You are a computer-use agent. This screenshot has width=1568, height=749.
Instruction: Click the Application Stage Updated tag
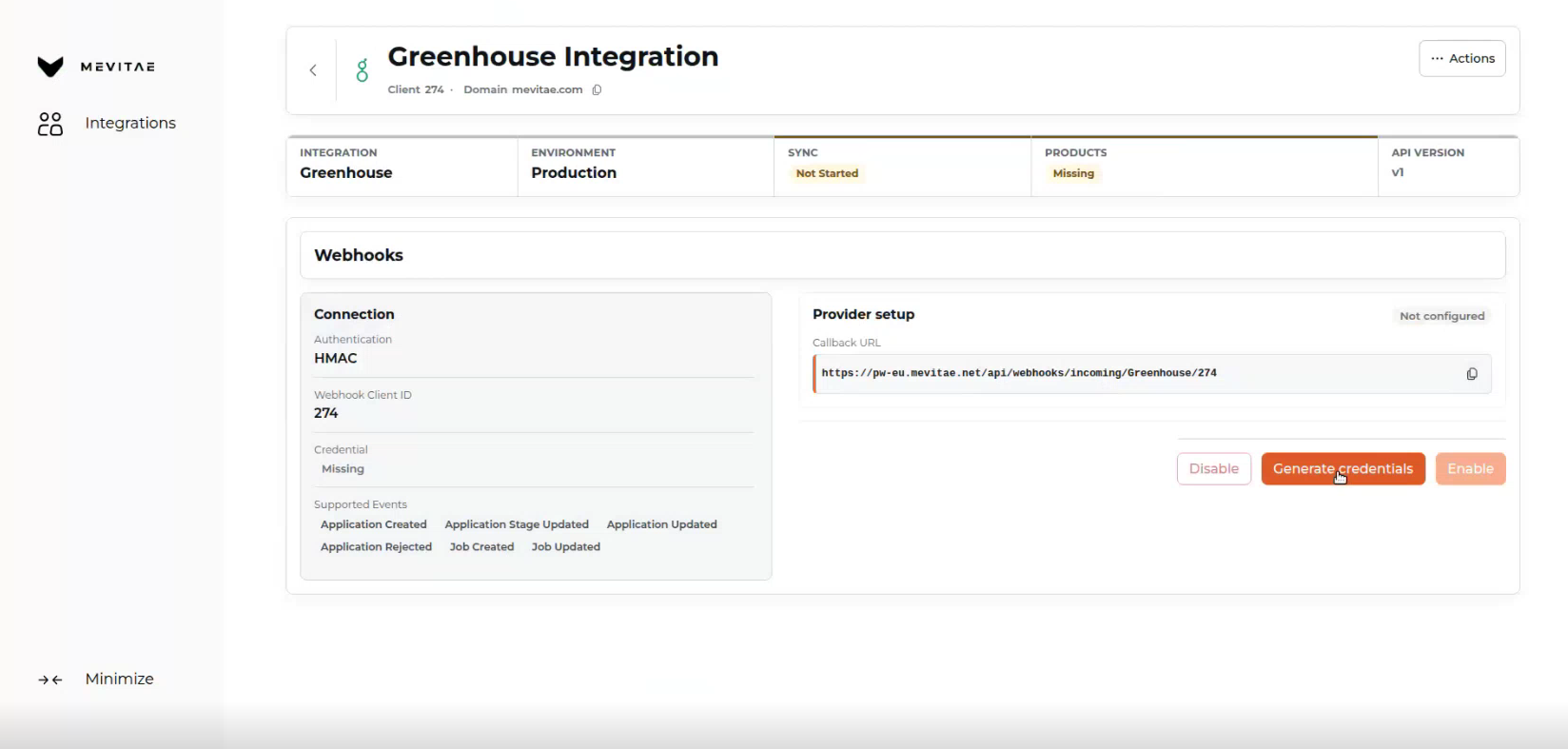coord(517,524)
